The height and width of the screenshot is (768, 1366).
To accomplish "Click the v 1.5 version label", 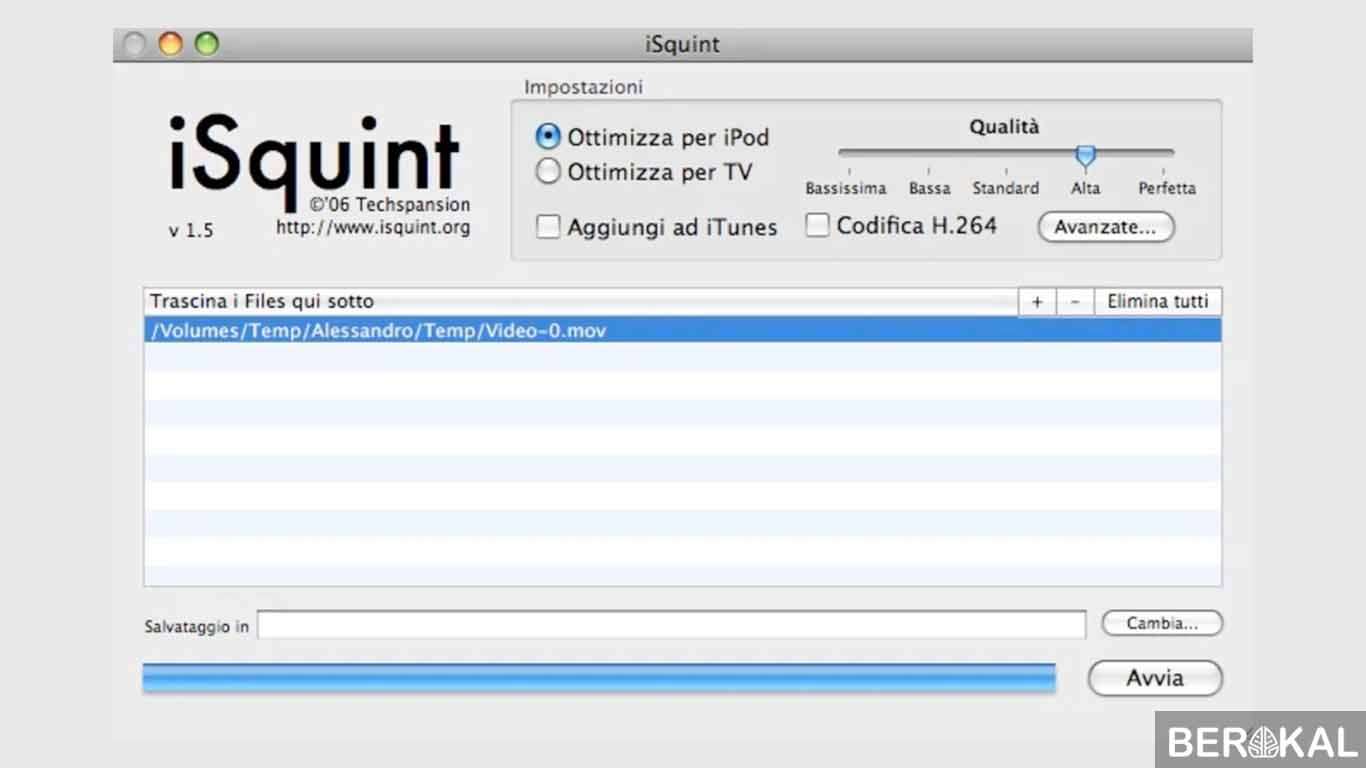I will point(191,230).
